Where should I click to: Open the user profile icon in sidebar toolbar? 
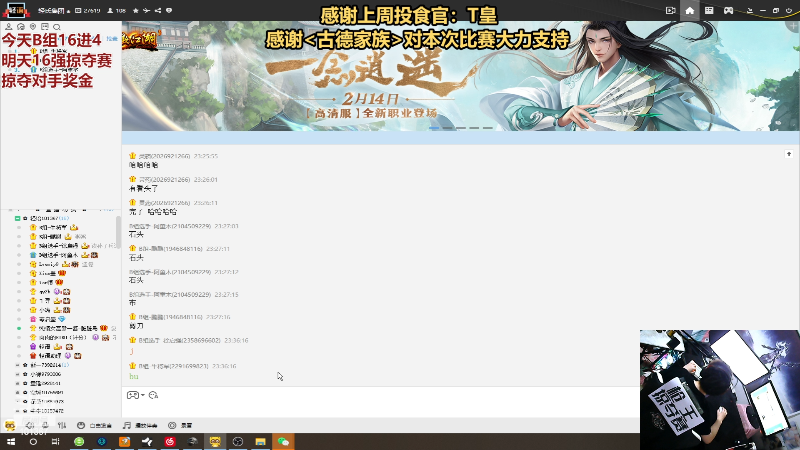coord(9,27)
